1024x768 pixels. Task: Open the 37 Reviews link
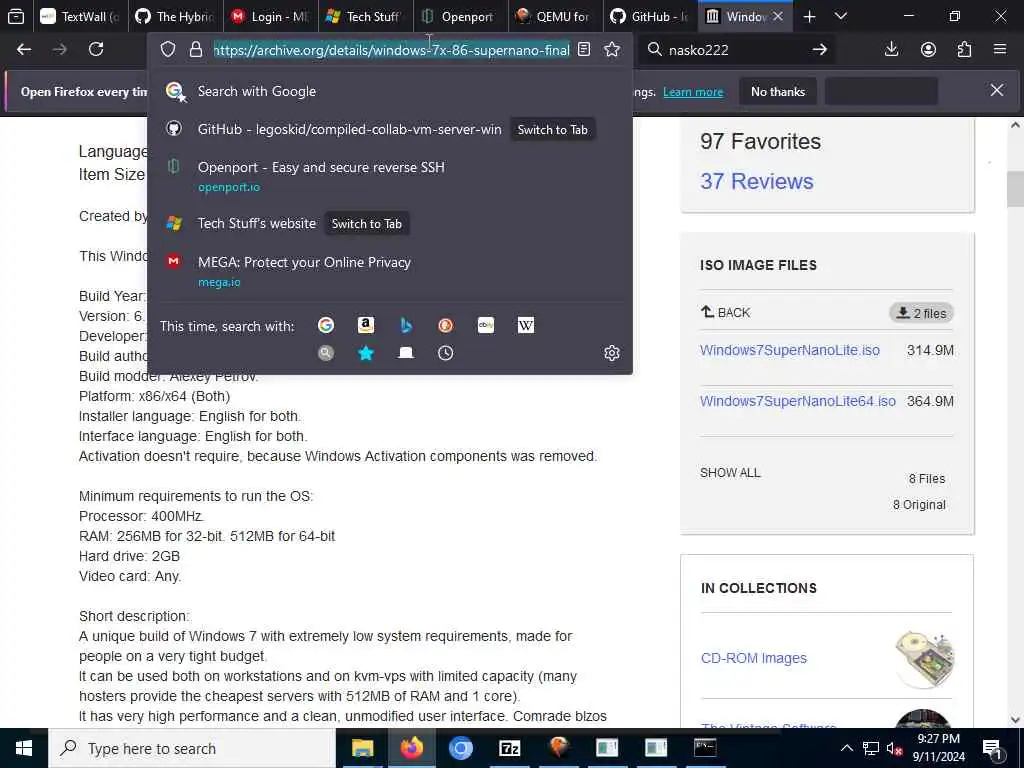(756, 181)
